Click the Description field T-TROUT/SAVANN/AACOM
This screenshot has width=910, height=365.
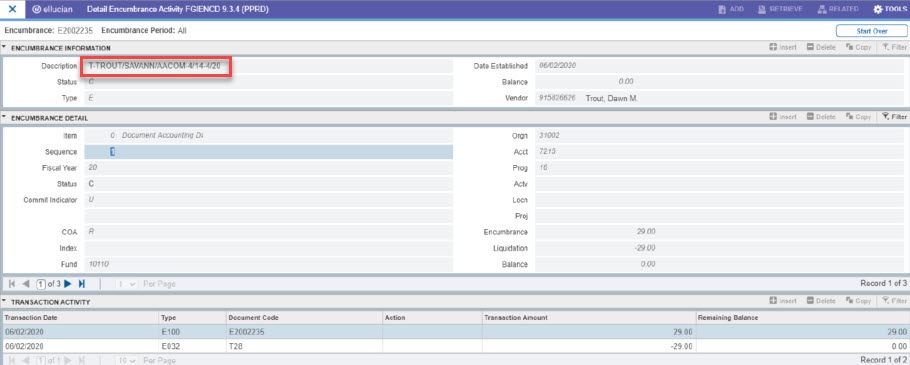269,66
